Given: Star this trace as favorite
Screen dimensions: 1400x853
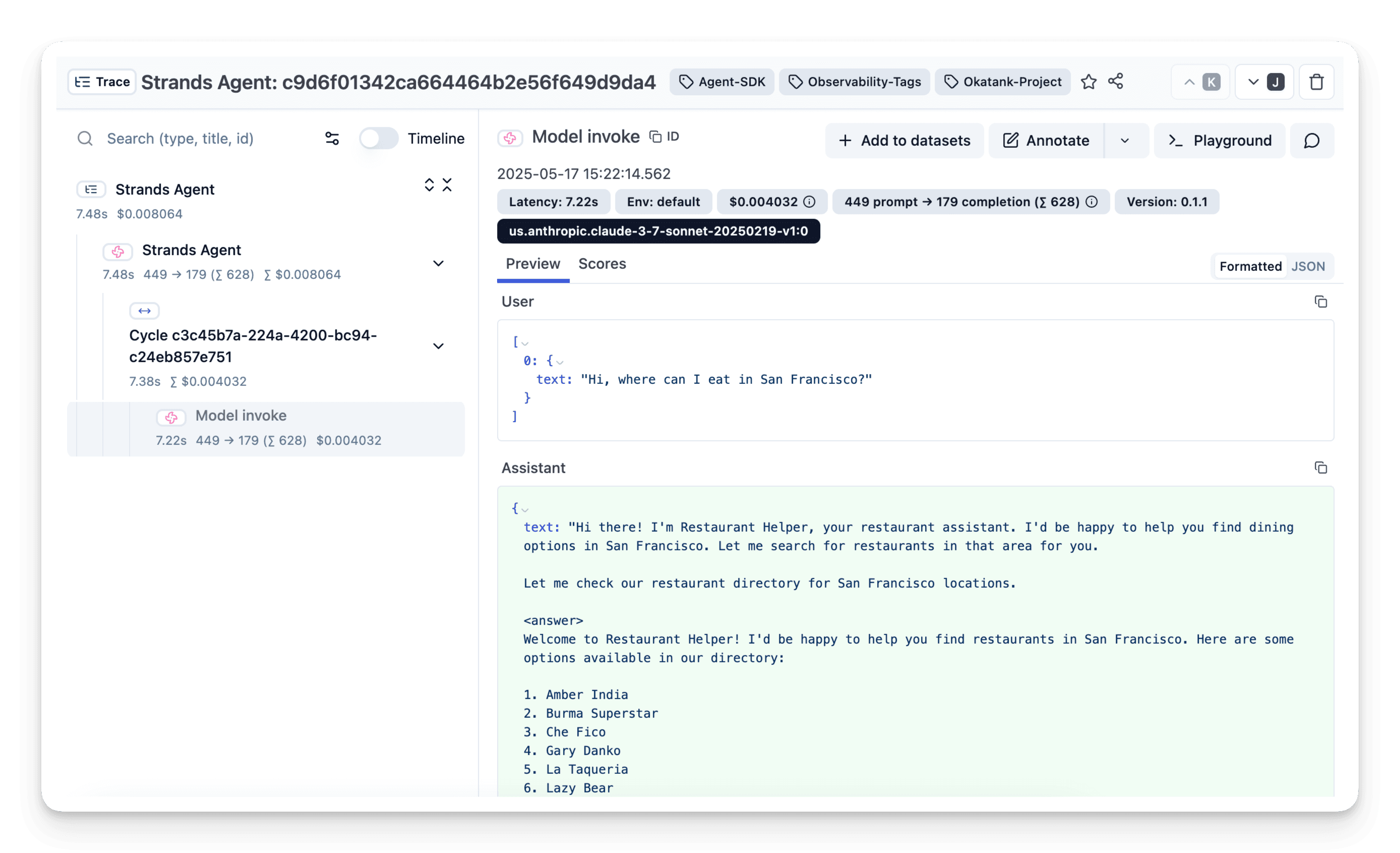Looking at the screenshot, I should click(x=1089, y=82).
